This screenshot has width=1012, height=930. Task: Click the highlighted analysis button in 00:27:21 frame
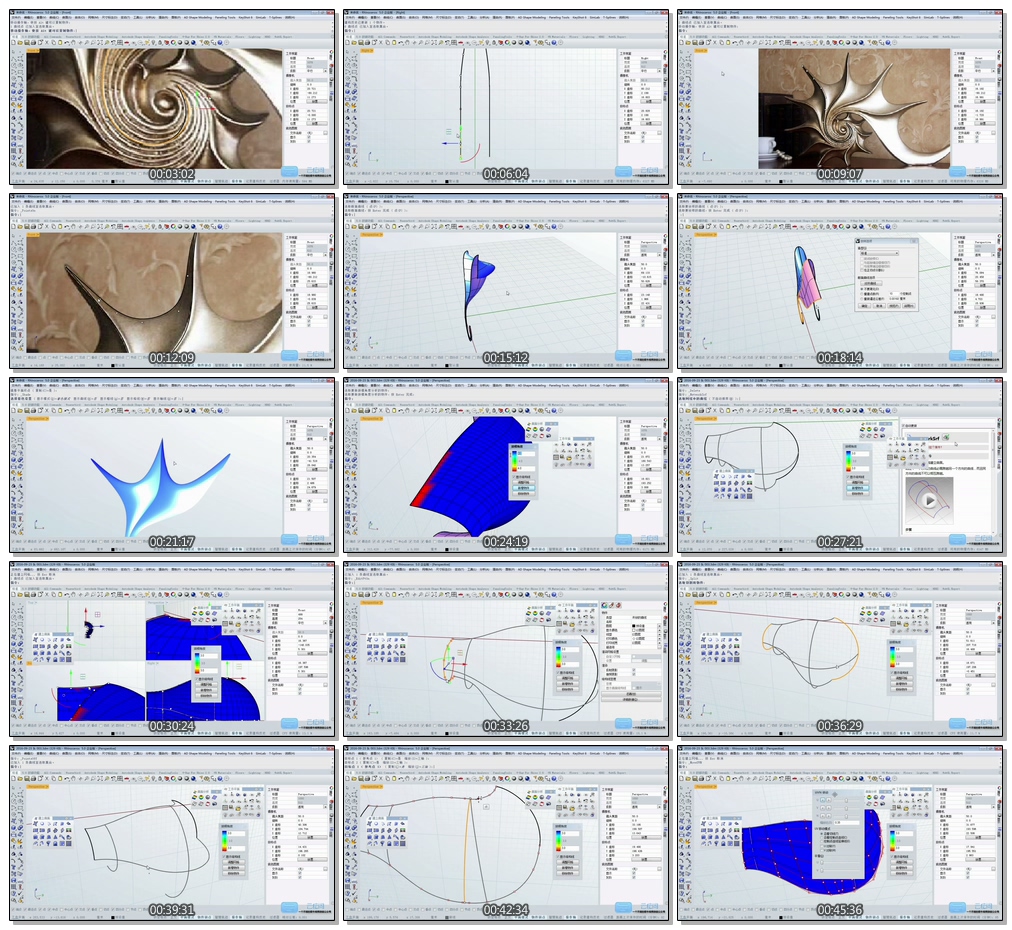coord(858,488)
